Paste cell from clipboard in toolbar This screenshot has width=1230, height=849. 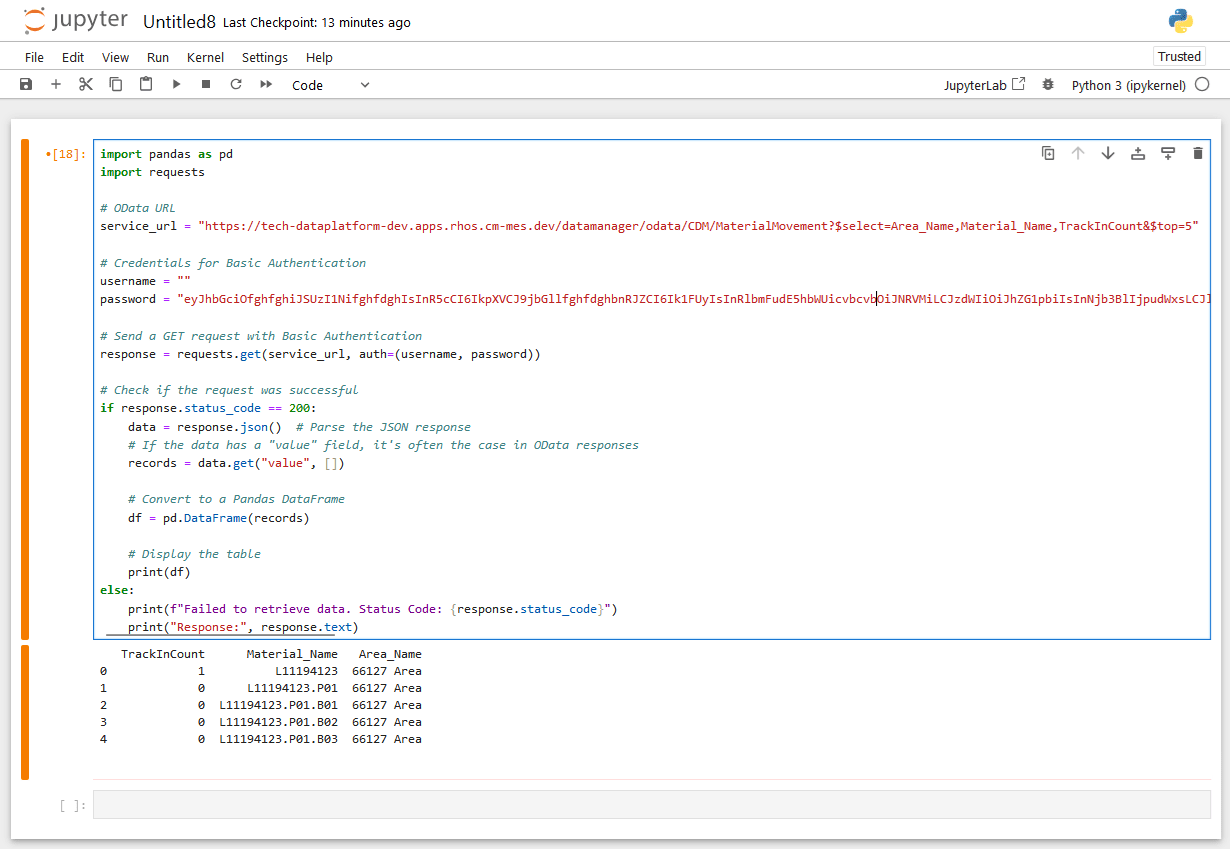pos(146,85)
